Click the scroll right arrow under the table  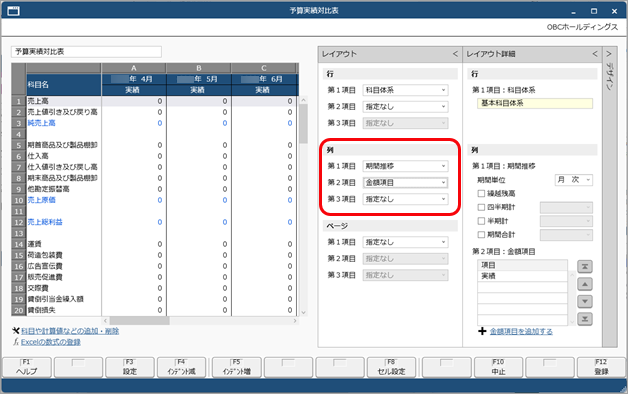[295, 321]
